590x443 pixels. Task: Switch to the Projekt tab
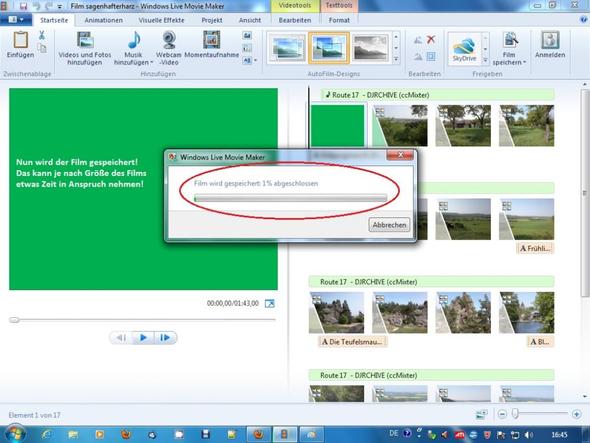[212, 20]
